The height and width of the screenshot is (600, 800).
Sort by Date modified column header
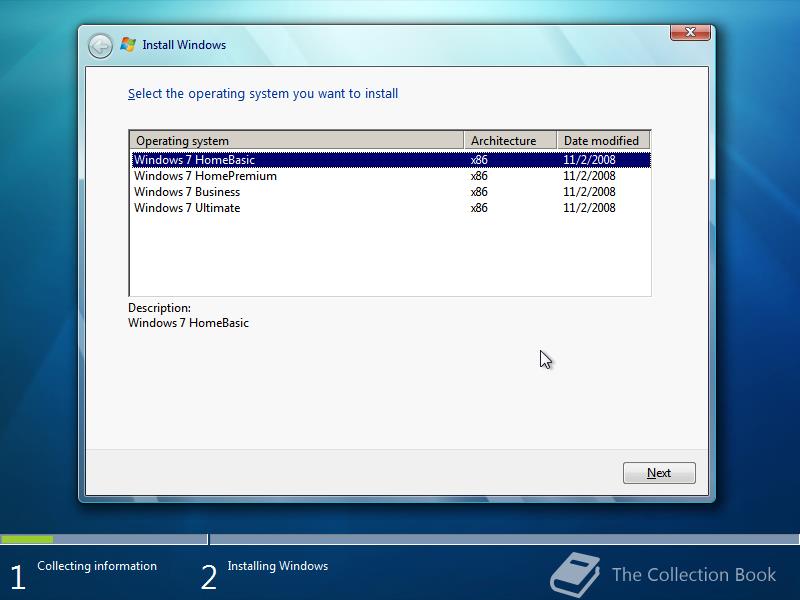point(604,140)
